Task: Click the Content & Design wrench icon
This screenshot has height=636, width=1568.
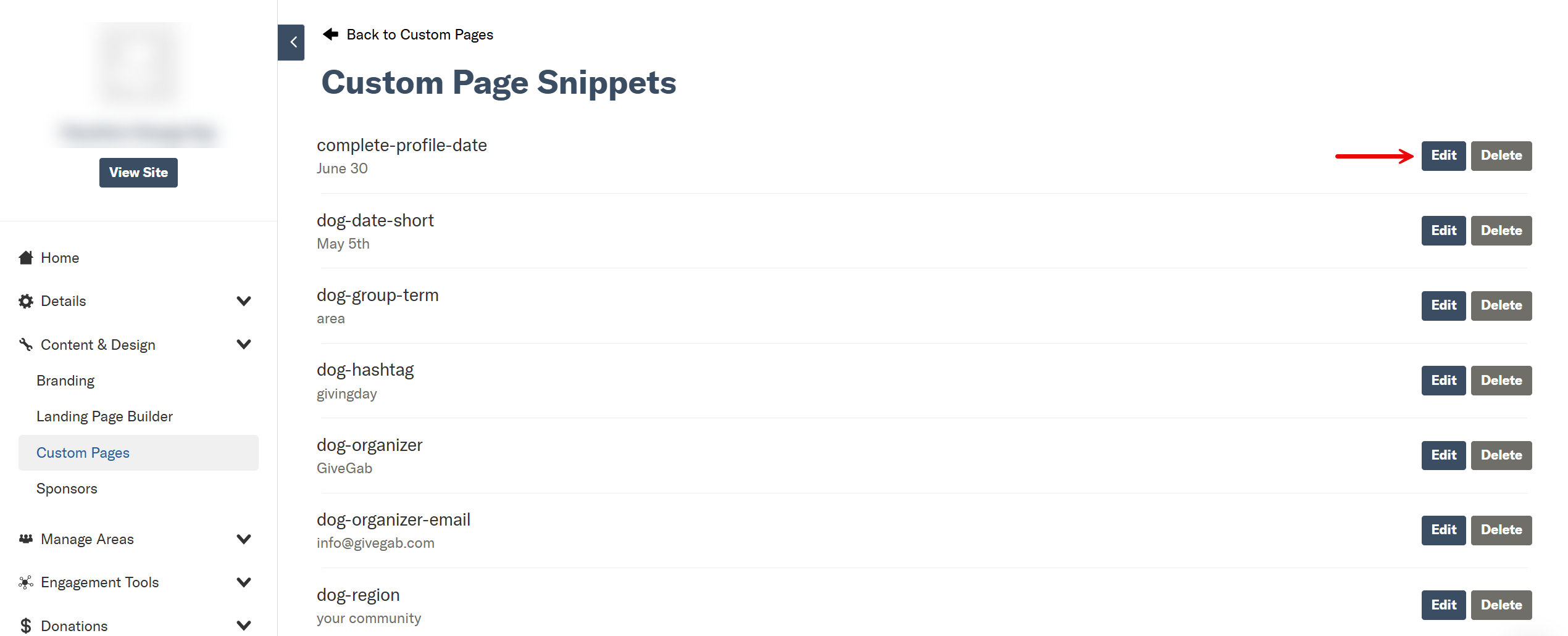Action: (26, 344)
